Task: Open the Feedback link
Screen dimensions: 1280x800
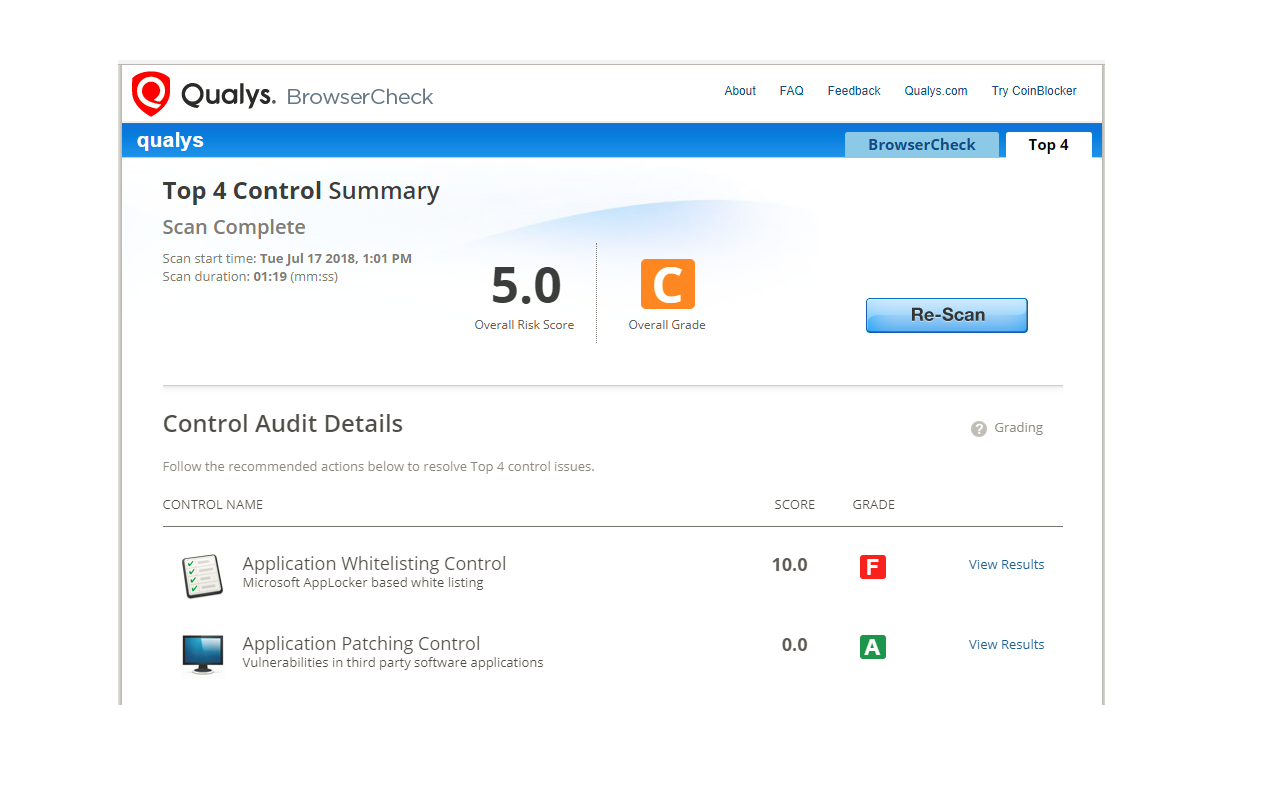Action: 854,91
